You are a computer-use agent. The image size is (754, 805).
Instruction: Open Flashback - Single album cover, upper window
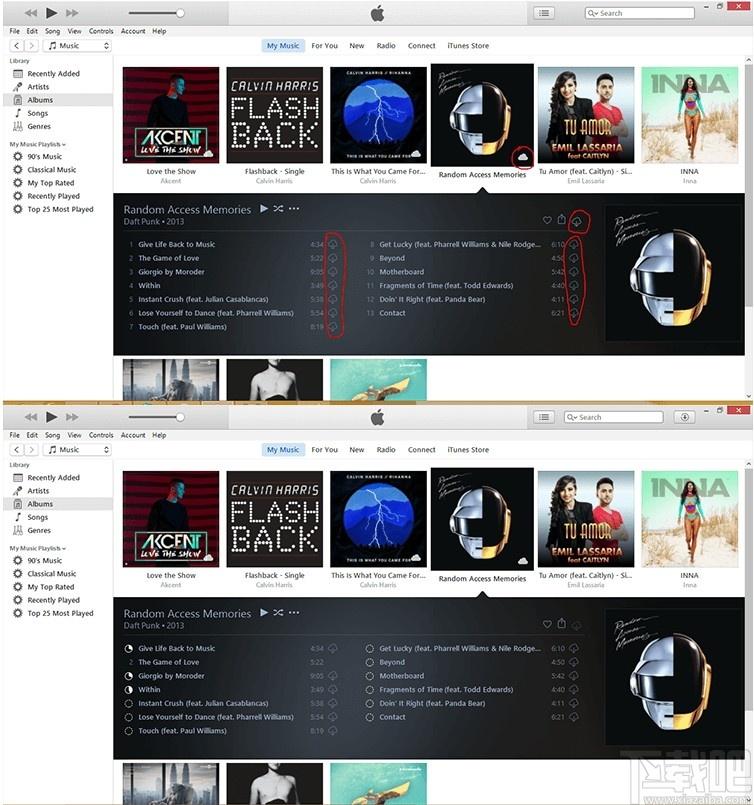pos(275,115)
